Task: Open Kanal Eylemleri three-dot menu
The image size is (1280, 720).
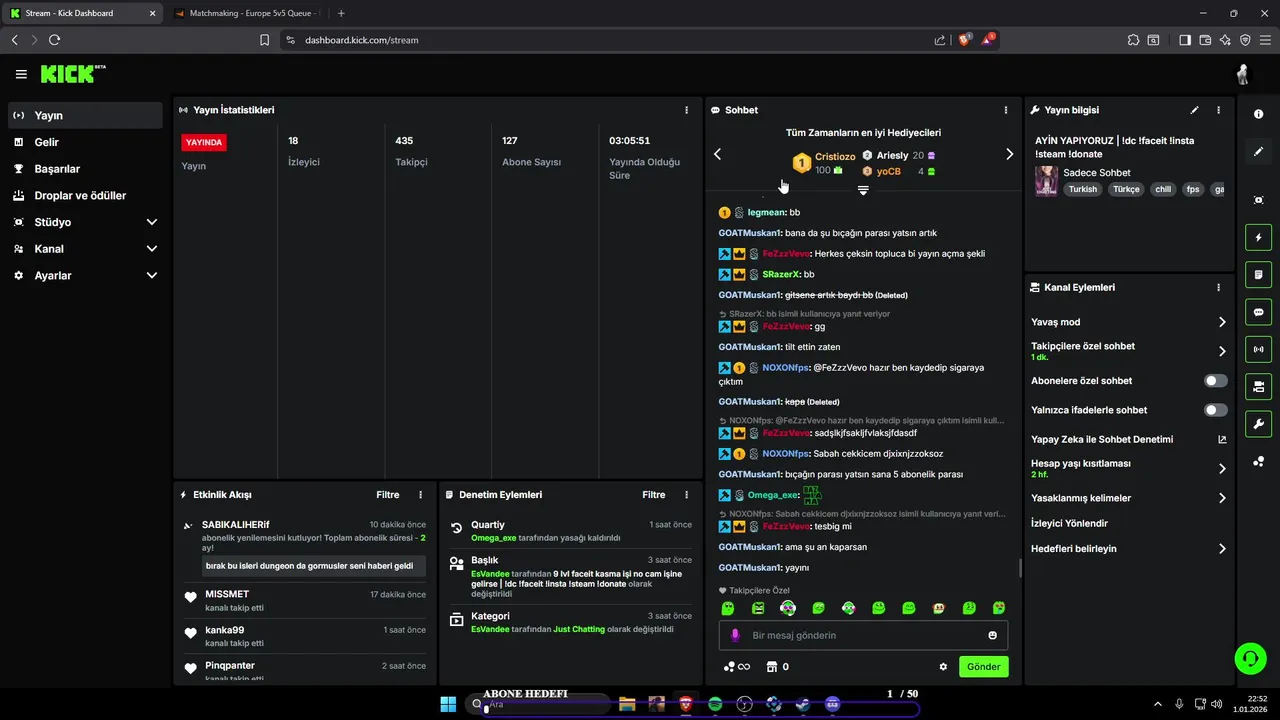Action: [x=1218, y=287]
